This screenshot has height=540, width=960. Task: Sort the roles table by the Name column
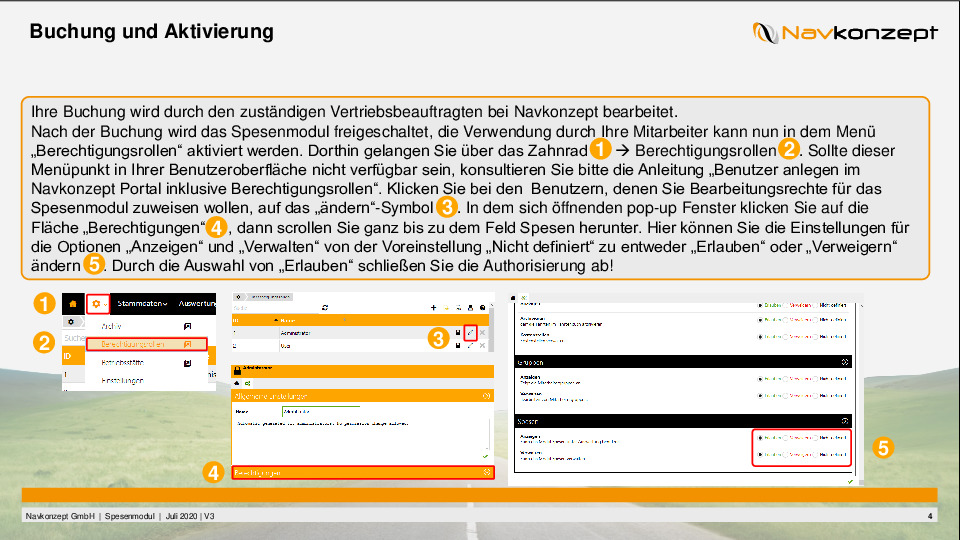point(288,320)
